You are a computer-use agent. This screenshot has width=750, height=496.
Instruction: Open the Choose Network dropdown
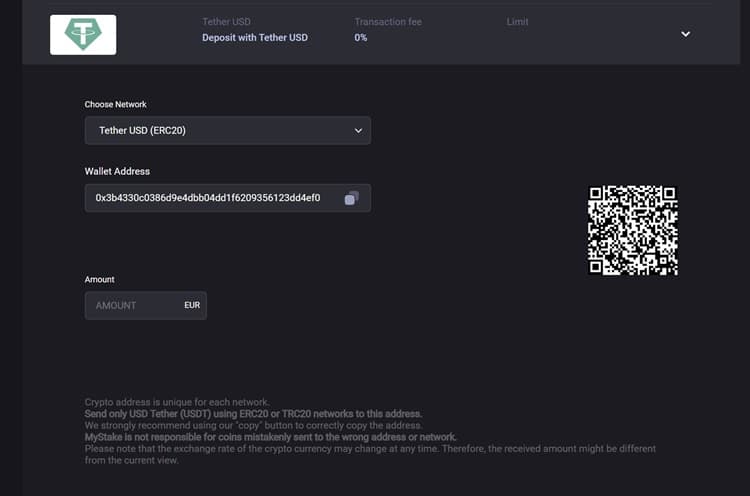pos(228,130)
